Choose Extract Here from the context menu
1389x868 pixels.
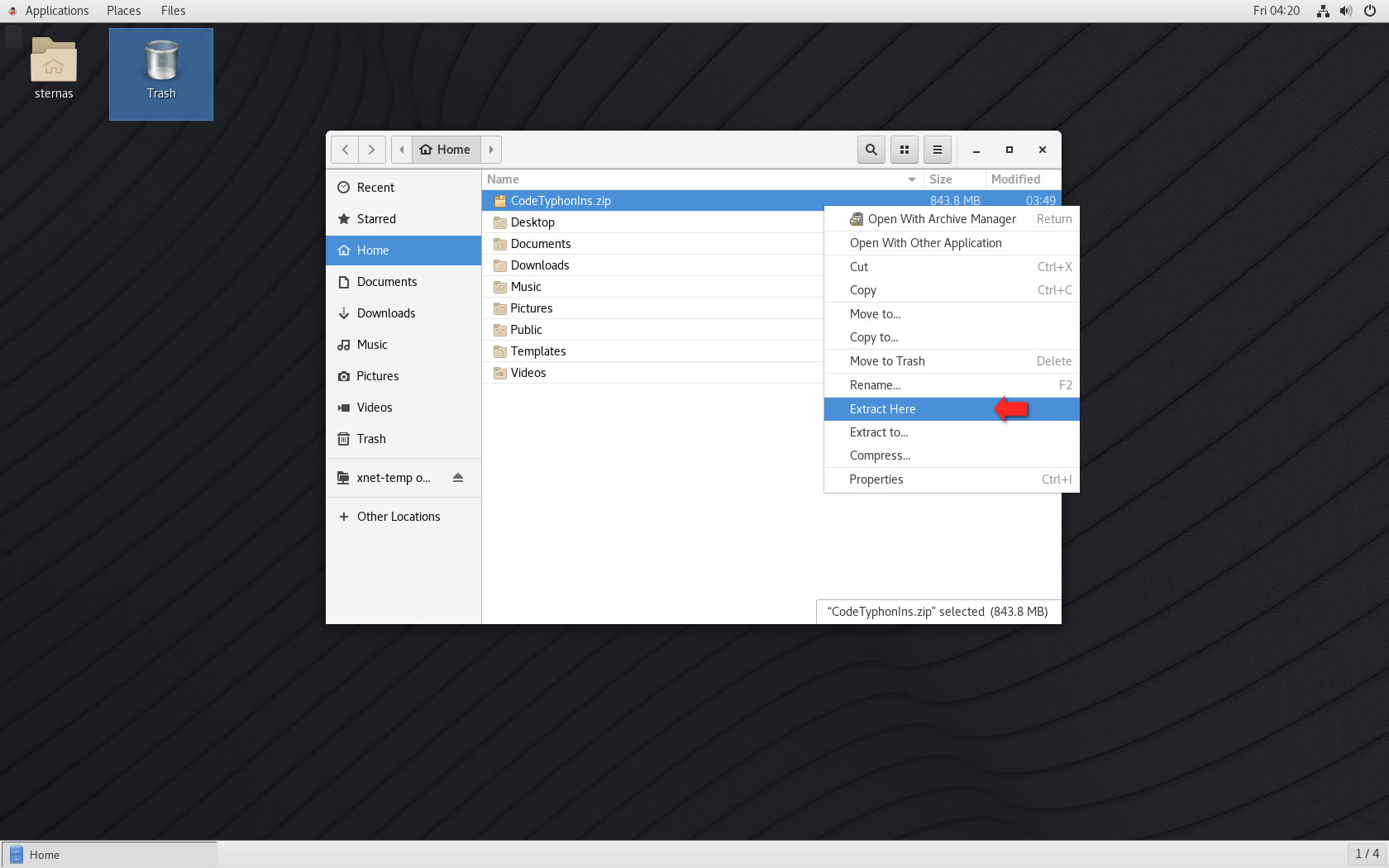point(952,409)
